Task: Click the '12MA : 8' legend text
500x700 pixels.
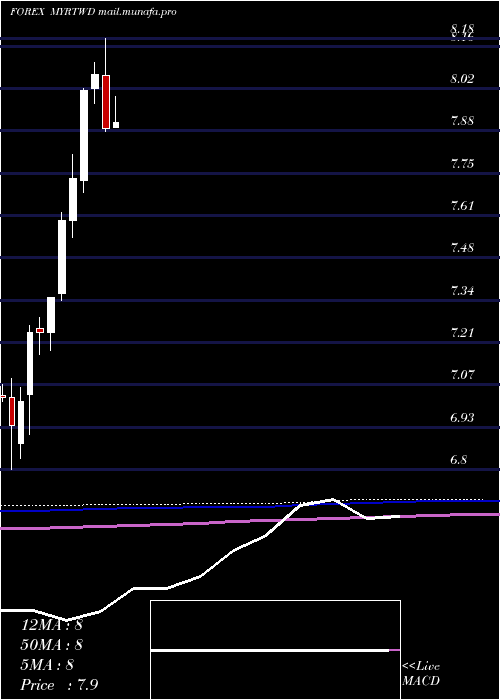Action: tap(51, 625)
